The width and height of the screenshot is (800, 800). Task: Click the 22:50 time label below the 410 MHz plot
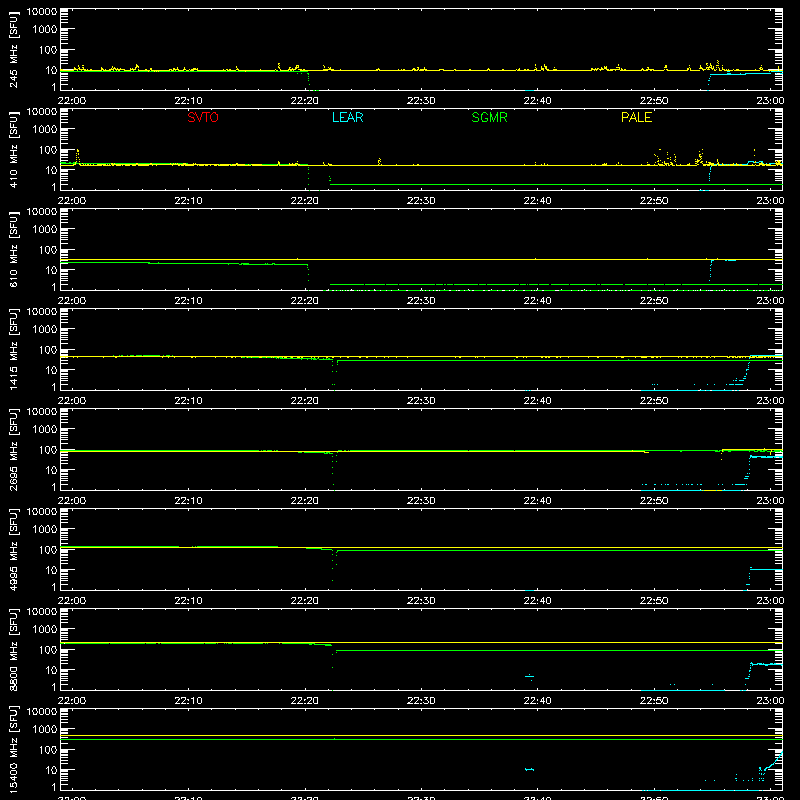click(x=654, y=201)
